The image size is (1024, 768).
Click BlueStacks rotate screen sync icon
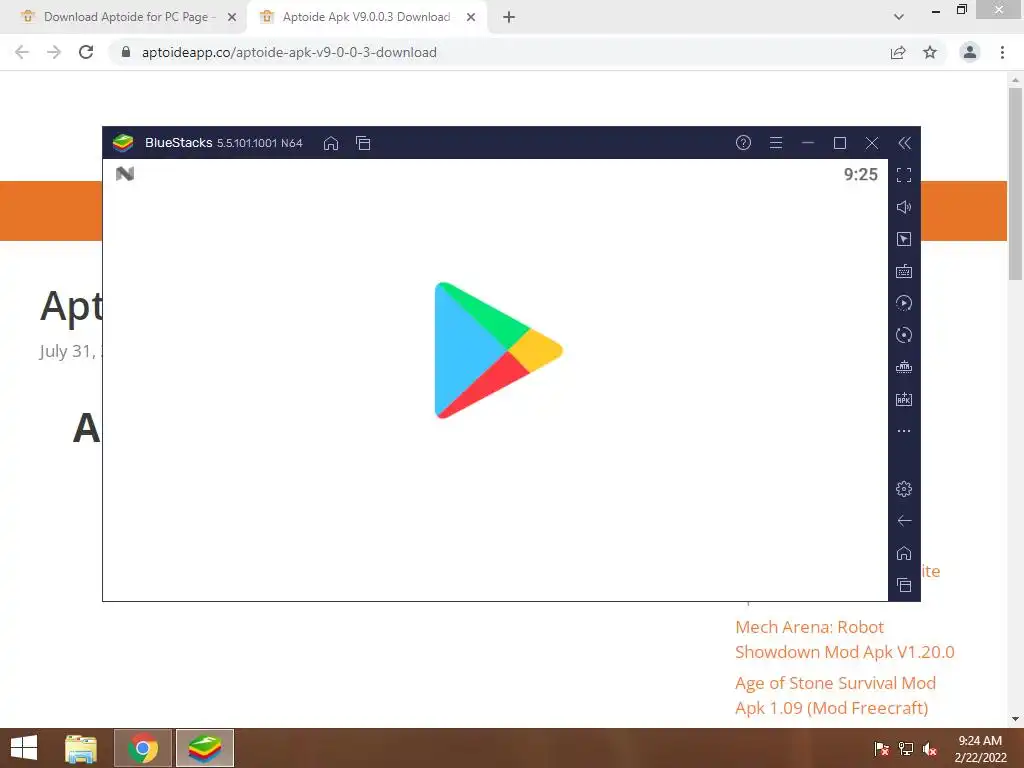(x=904, y=335)
